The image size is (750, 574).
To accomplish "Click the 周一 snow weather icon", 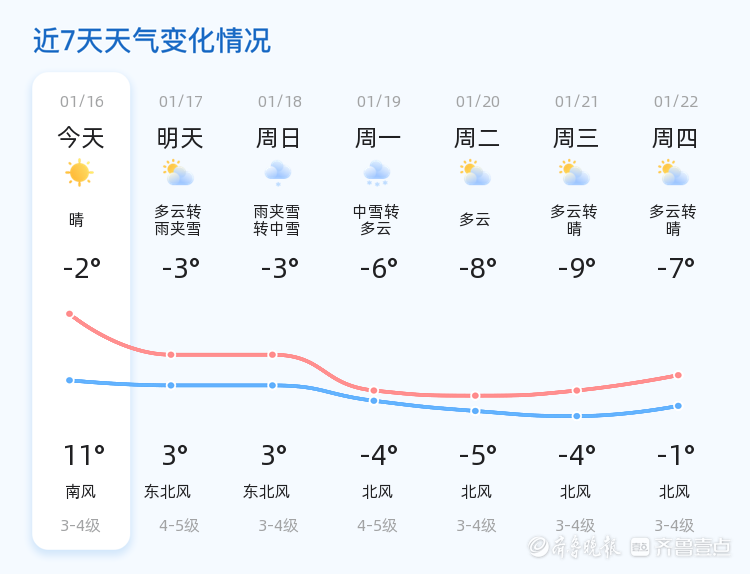I will 377,173.
